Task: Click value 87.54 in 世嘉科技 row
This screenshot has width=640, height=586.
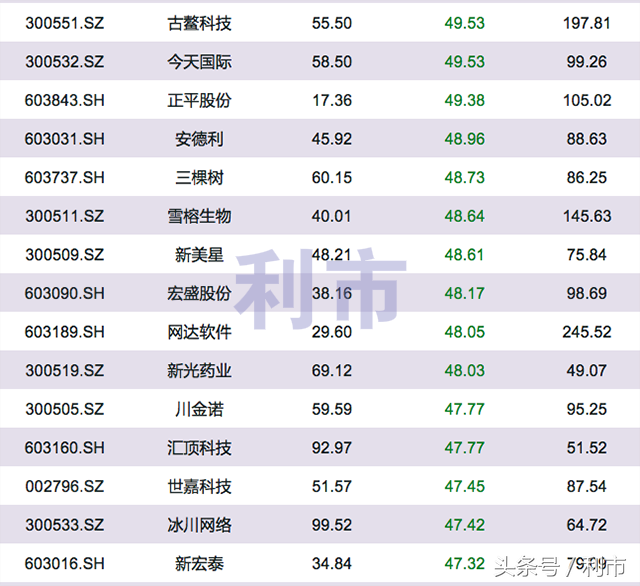Action: 587,486
